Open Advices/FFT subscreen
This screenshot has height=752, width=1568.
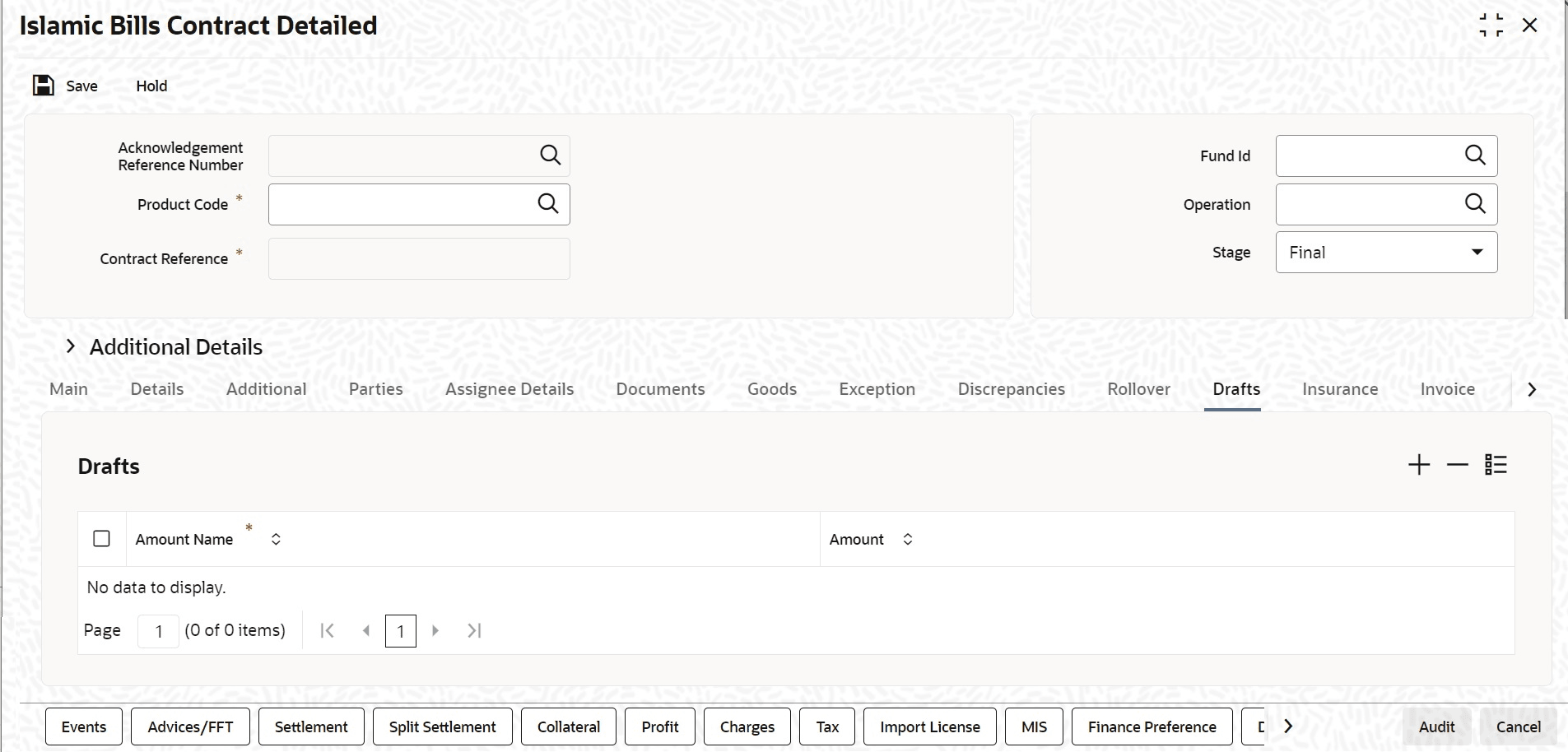[190, 726]
